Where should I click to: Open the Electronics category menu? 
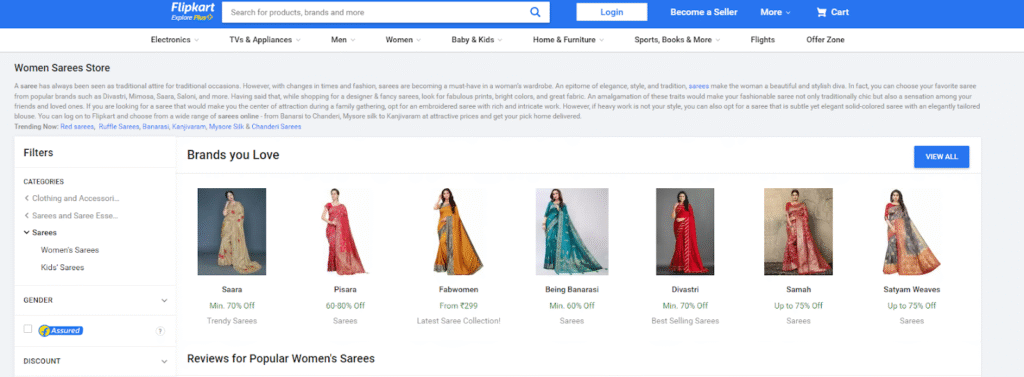175,40
